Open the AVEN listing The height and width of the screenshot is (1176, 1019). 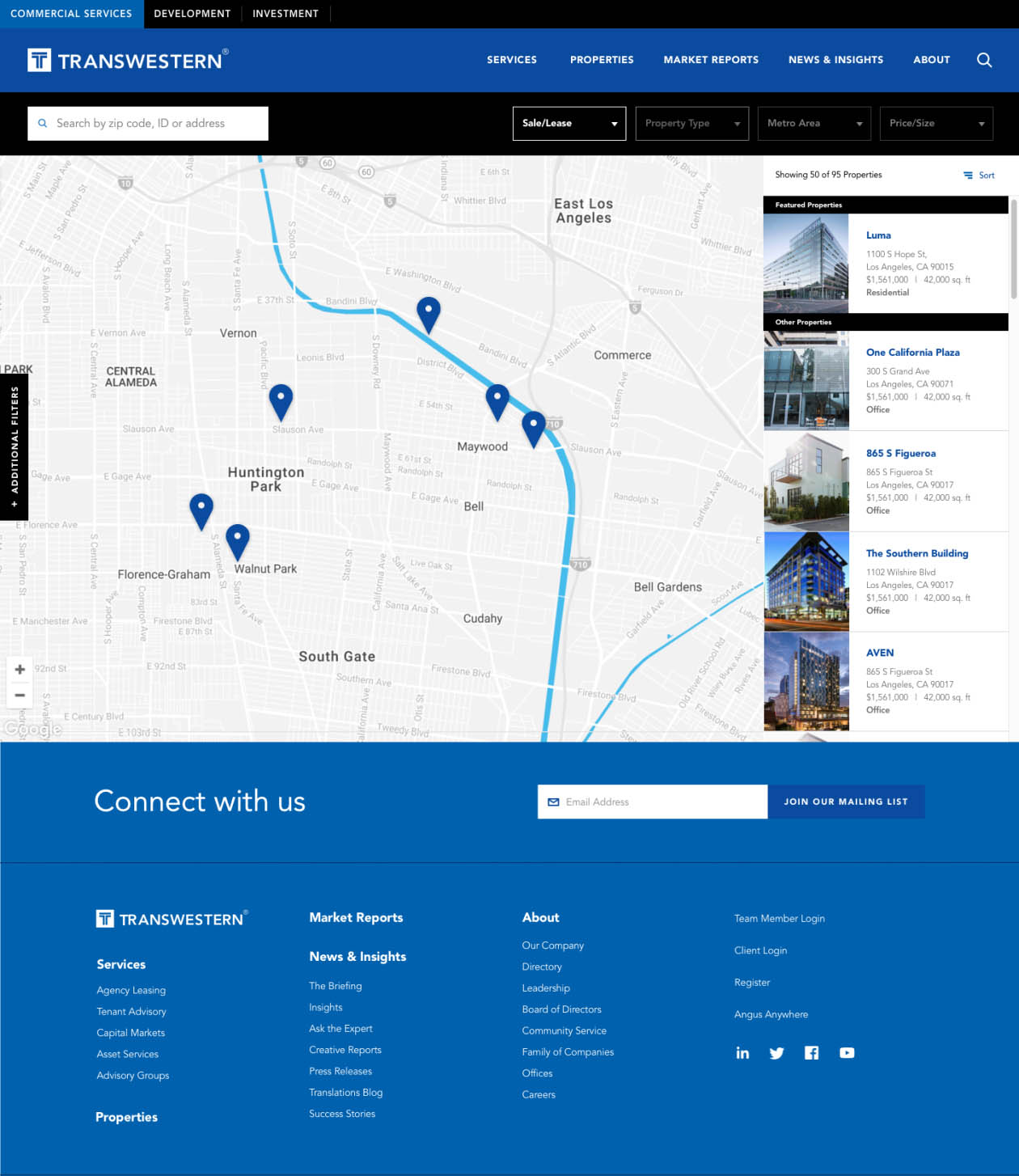(880, 653)
